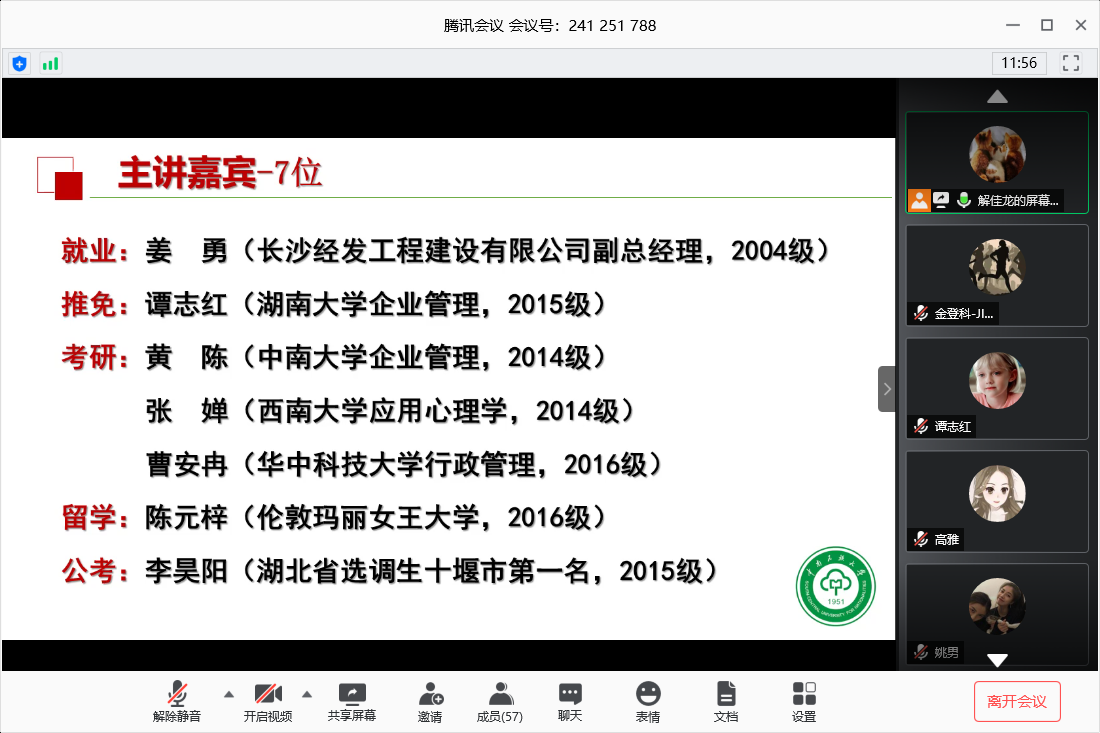This screenshot has width=1100, height=733.
Task: Start sharing with 共享屏幕 button
Action: click(352, 701)
